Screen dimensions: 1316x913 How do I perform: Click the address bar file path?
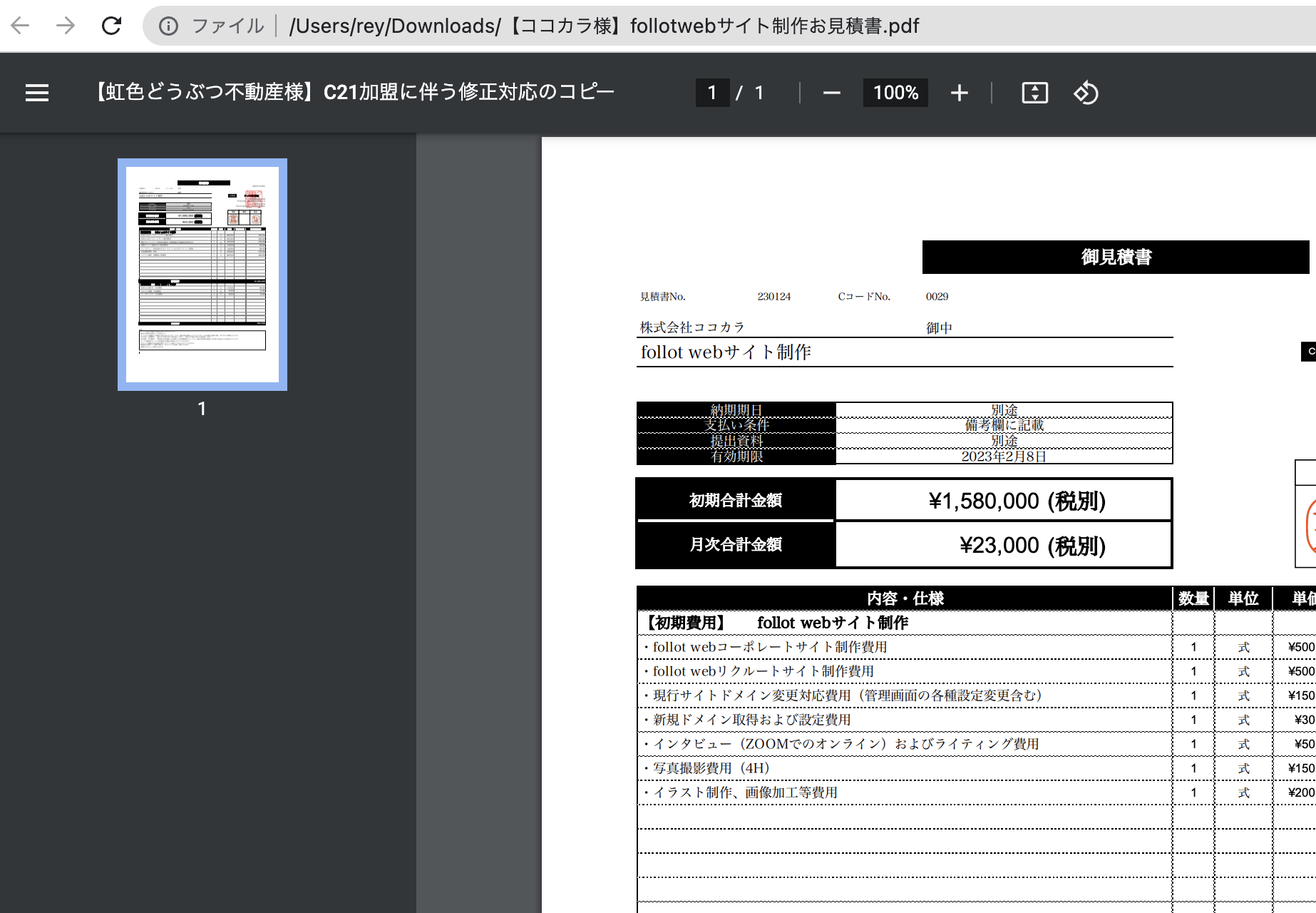click(x=604, y=26)
